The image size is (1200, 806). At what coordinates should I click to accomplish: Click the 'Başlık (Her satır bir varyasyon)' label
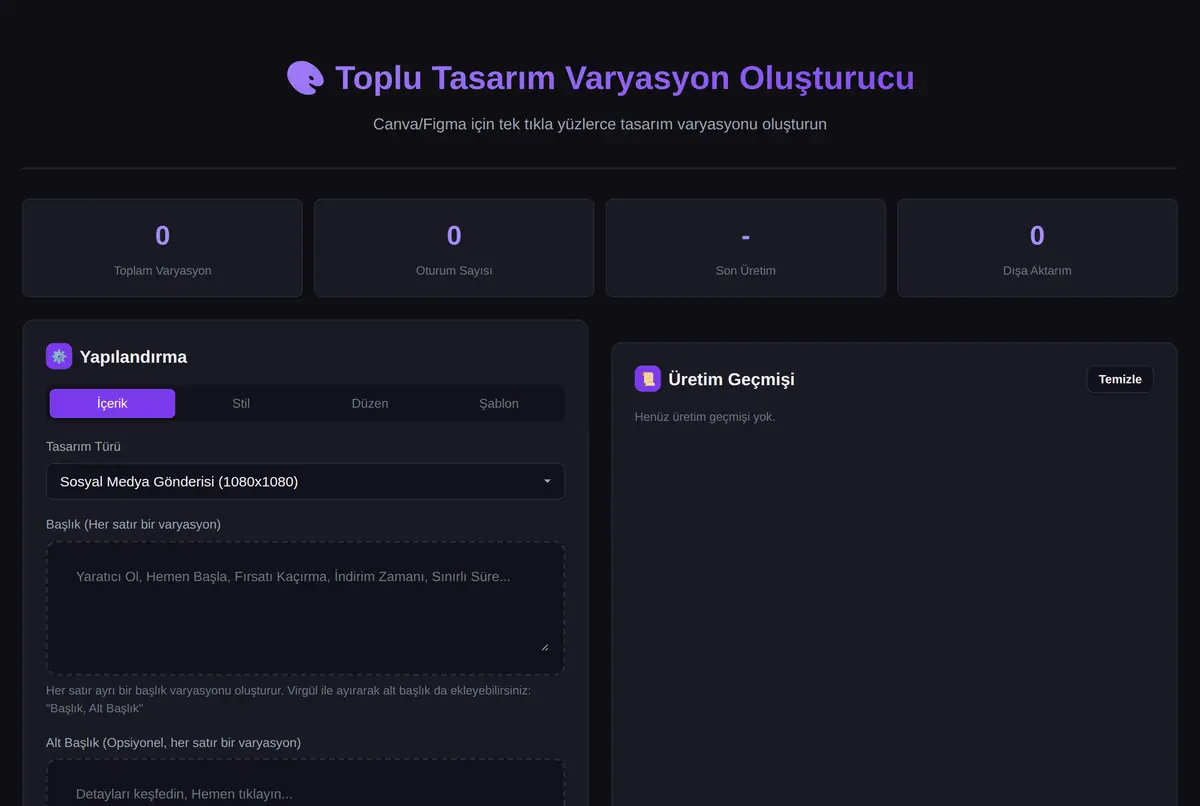133,524
